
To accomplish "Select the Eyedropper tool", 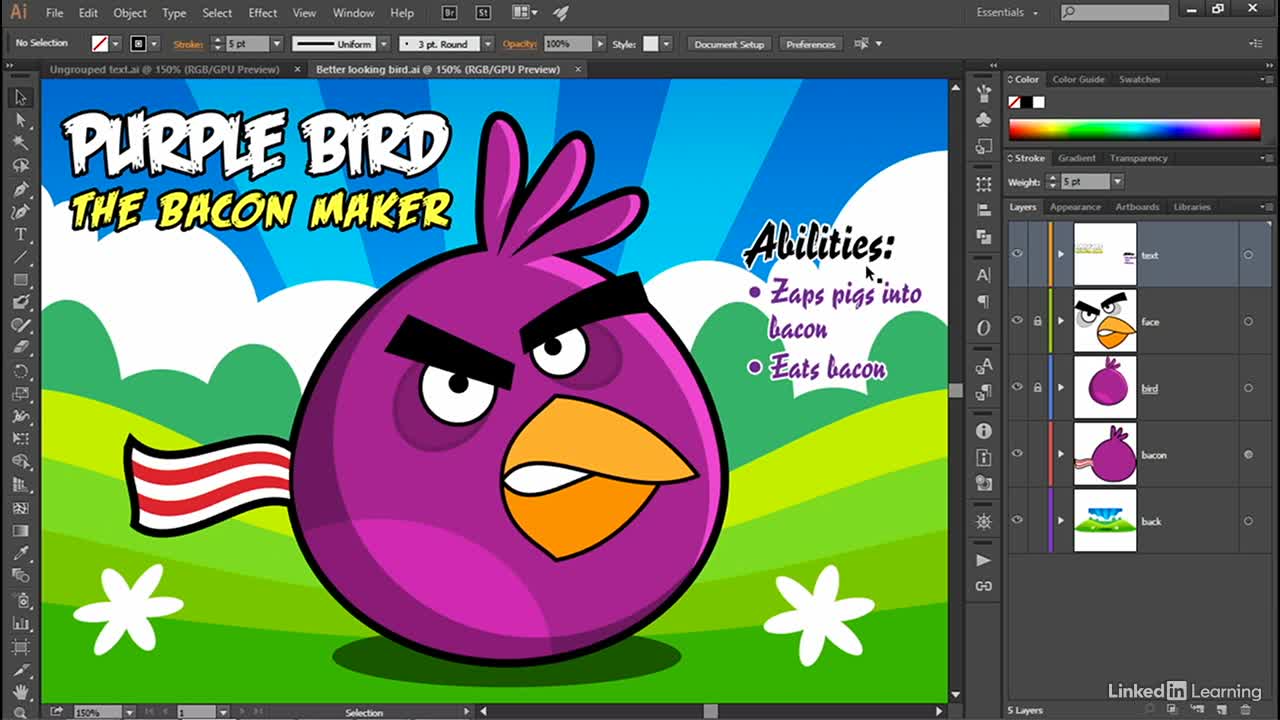I will [x=20, y=553].
